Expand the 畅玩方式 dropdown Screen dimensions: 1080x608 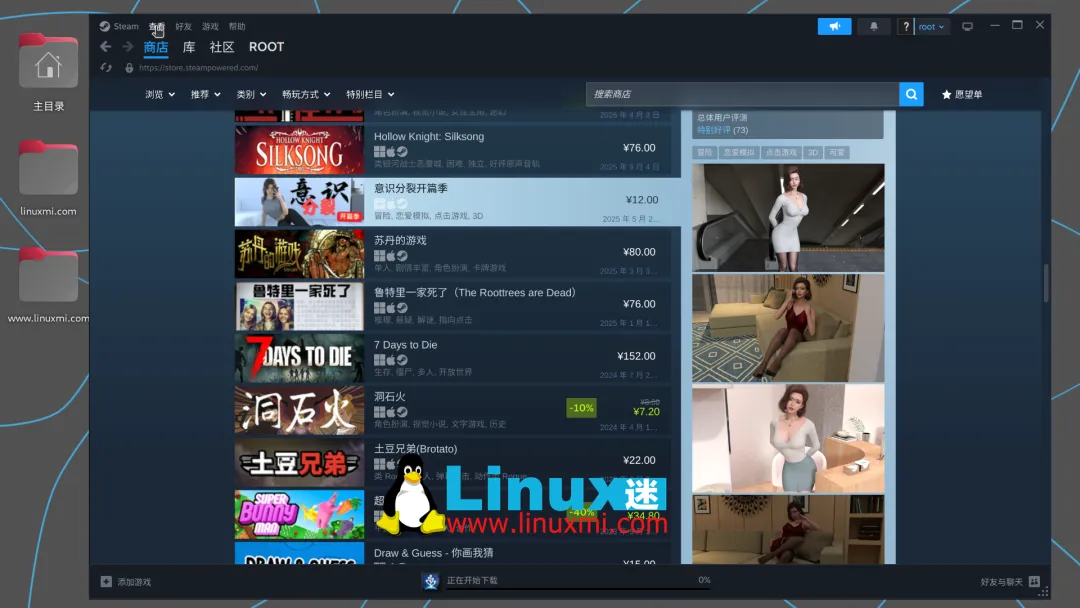(x=306, y=94)
